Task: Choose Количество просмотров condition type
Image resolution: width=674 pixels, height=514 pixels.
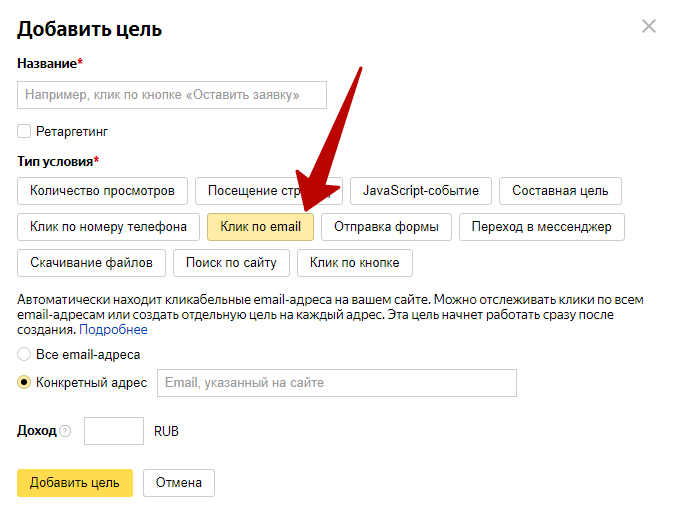Action: point(102,190)
